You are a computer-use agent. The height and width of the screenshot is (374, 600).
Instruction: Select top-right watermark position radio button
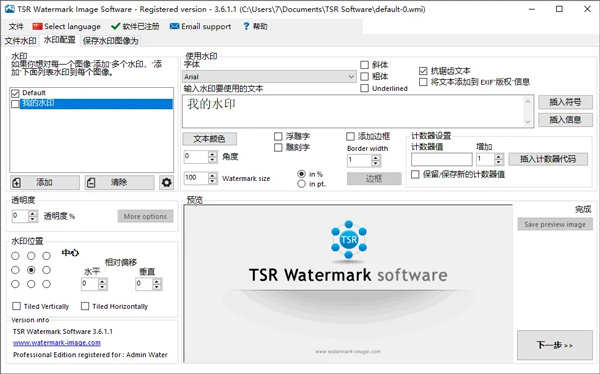47,256
